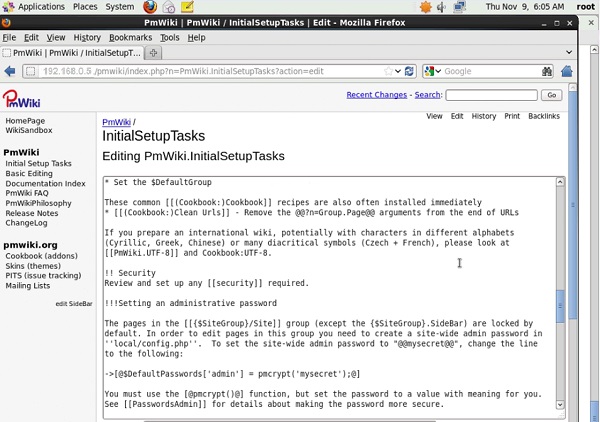Viewport: 600px width, 422px height.
Task: Open Backlinks page action
Action: [544, 116]
